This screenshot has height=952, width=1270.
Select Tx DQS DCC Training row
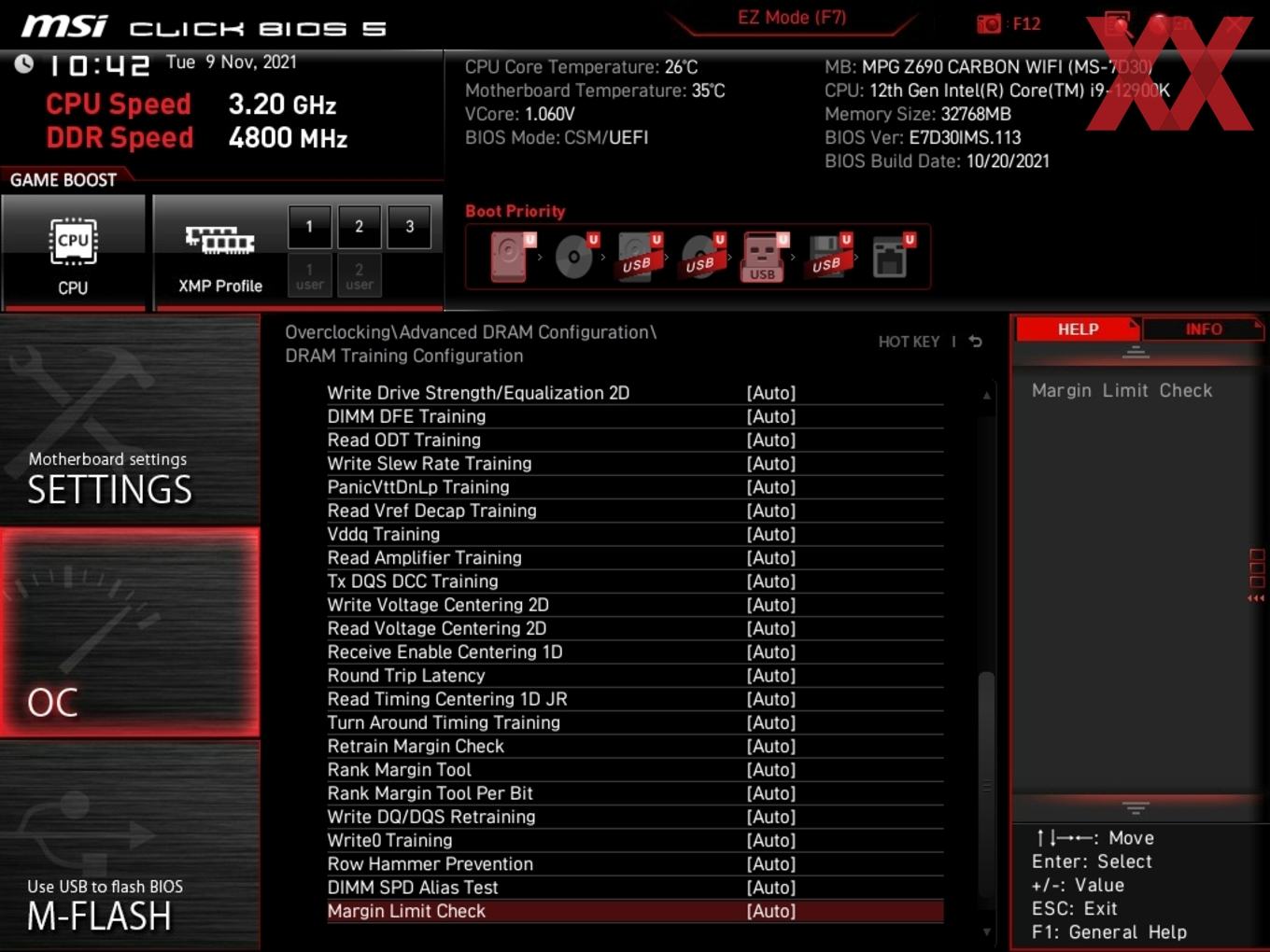(x=635, y=581)
